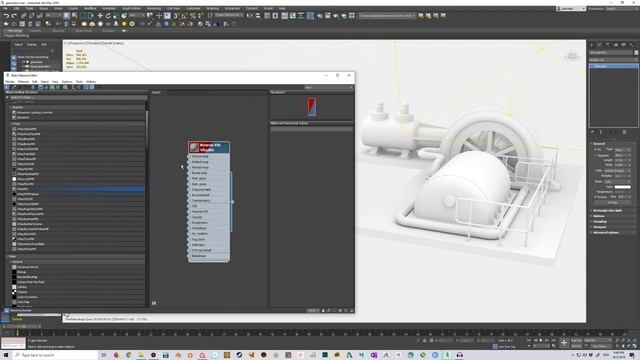The image size is (640, 360).
Task: Select Advanced Lighting Override material entry
Action: (x=34, y=112)
